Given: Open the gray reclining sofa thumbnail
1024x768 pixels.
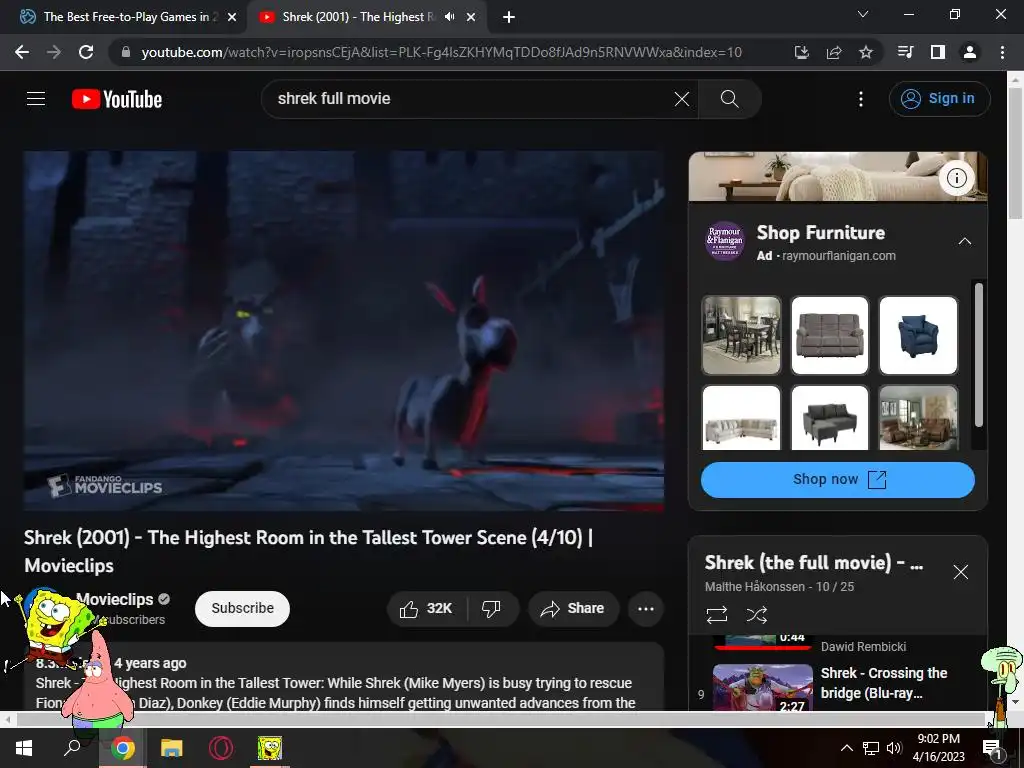Looking at the screenshot, I should [x=829, y=336].
